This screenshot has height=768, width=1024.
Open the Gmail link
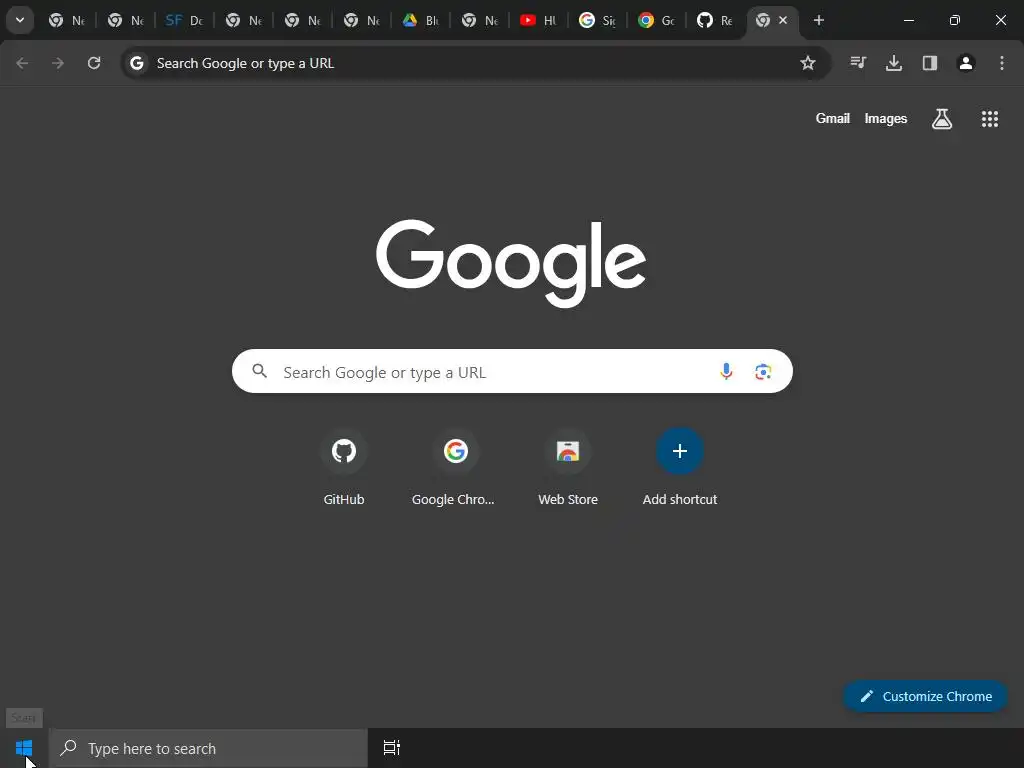[833, 118]
